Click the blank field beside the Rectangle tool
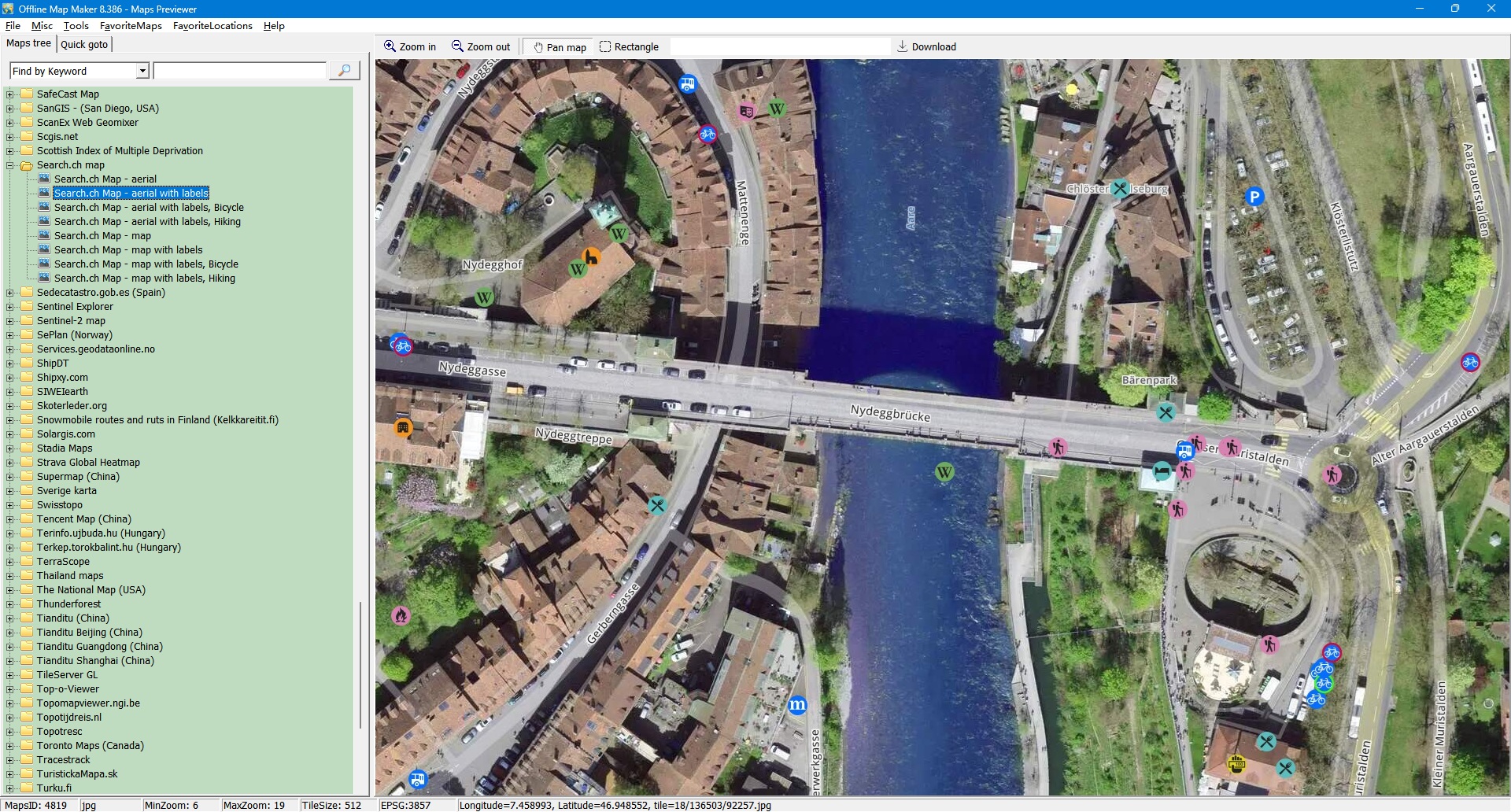 pyautogui.click(x=779, y=46)
